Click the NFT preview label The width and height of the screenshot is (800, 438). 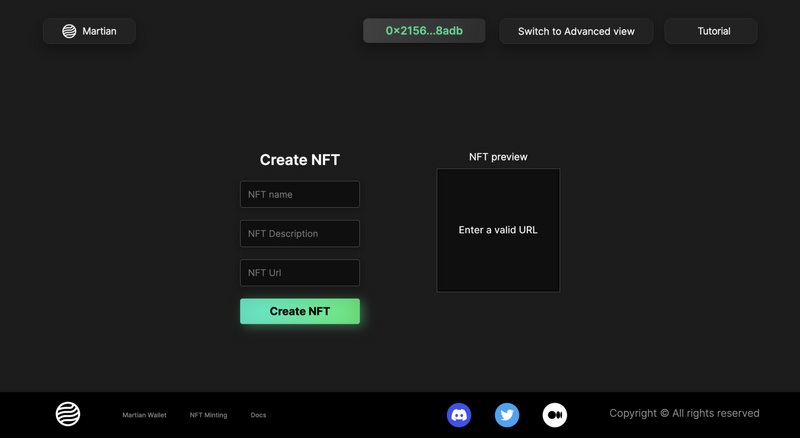tap(498, 157)
